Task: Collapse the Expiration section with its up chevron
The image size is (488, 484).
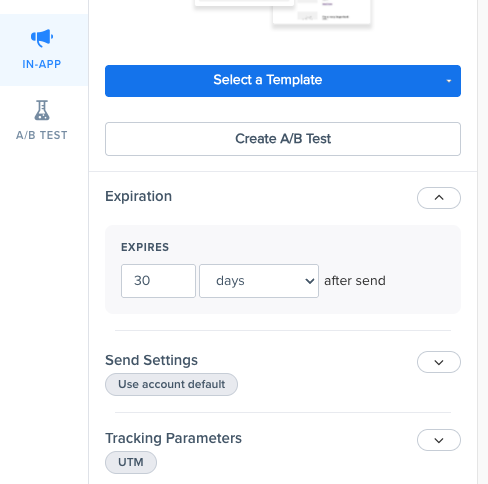Action: click(439, 198)
